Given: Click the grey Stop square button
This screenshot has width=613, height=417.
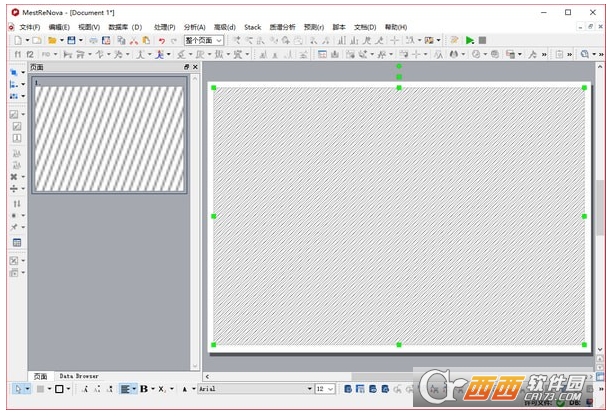Looking at the screenshot, I should tap(482, 40).
